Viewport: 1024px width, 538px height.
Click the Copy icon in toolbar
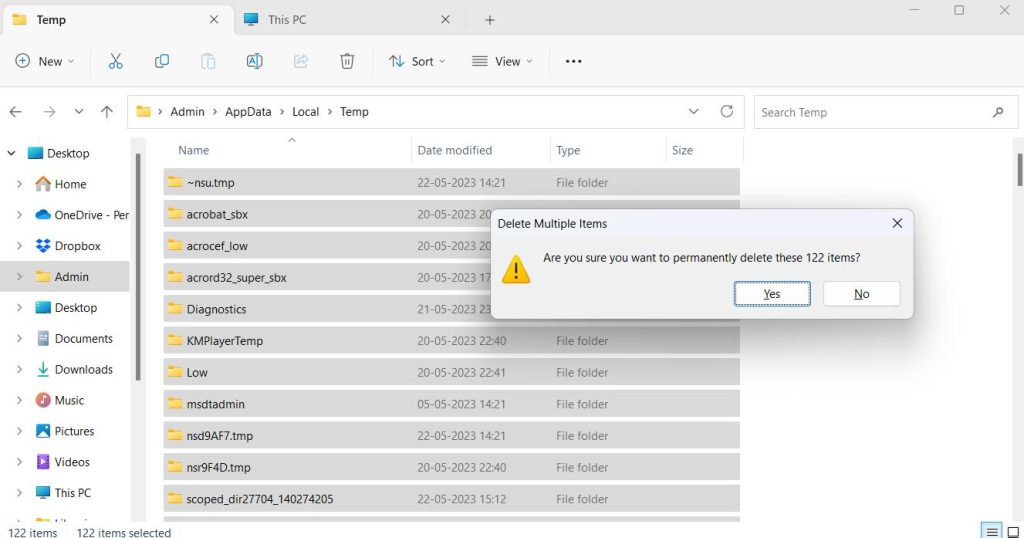point(162,61)
